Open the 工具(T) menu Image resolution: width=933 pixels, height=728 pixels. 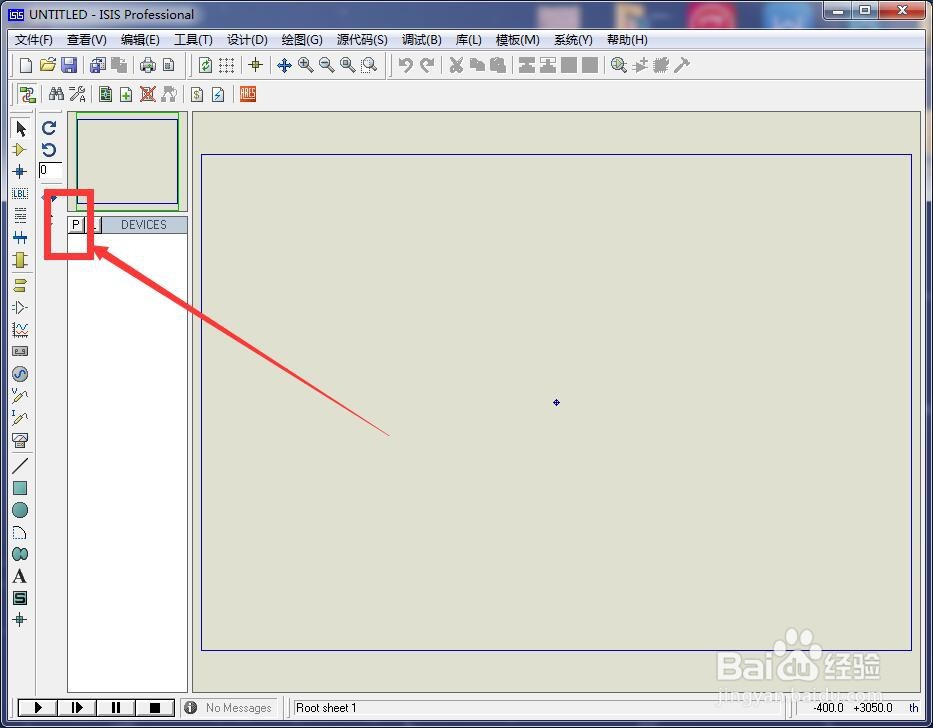coord(193,40)
